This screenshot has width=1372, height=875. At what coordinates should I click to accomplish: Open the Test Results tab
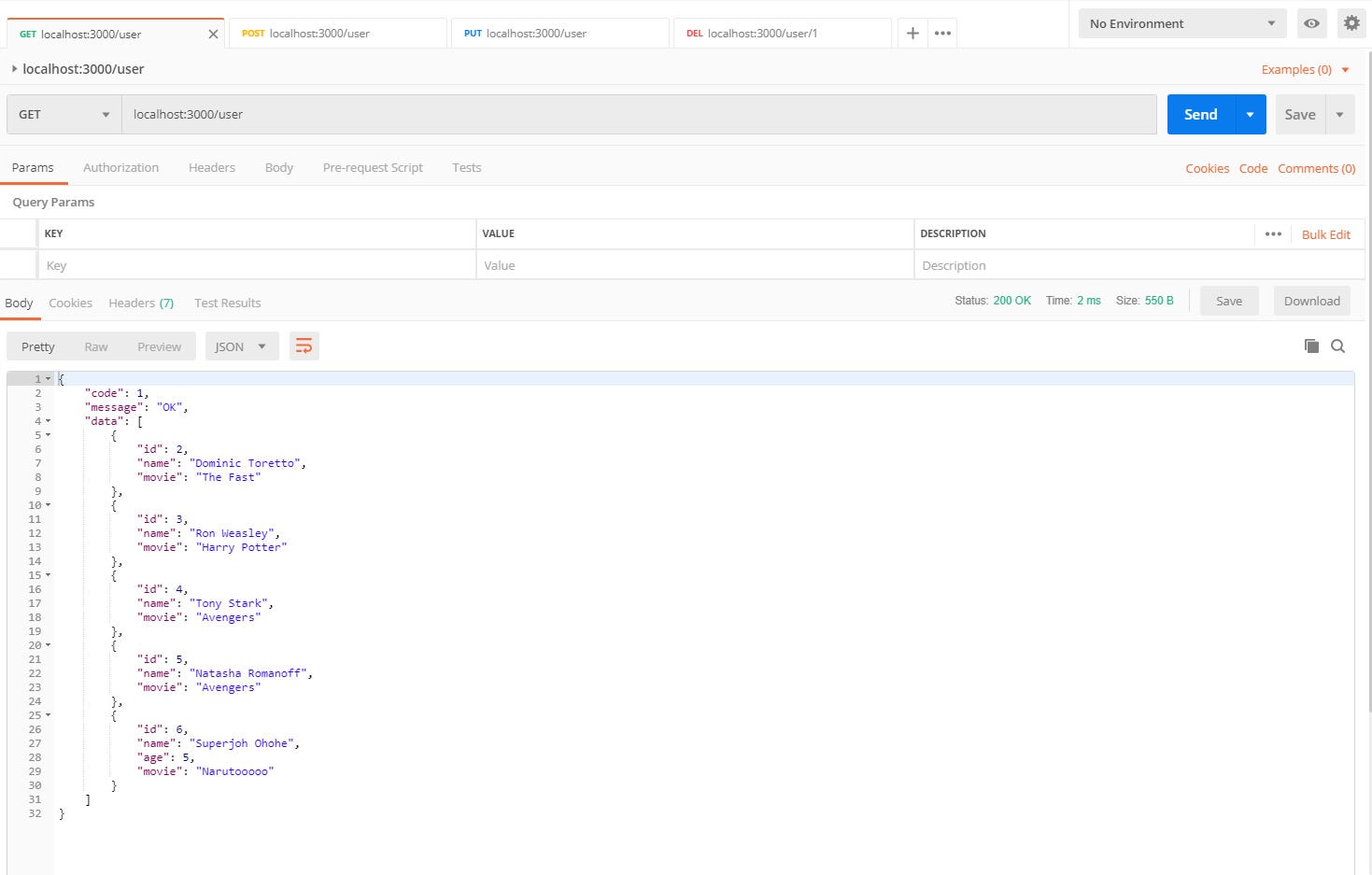tap(227, 303)
